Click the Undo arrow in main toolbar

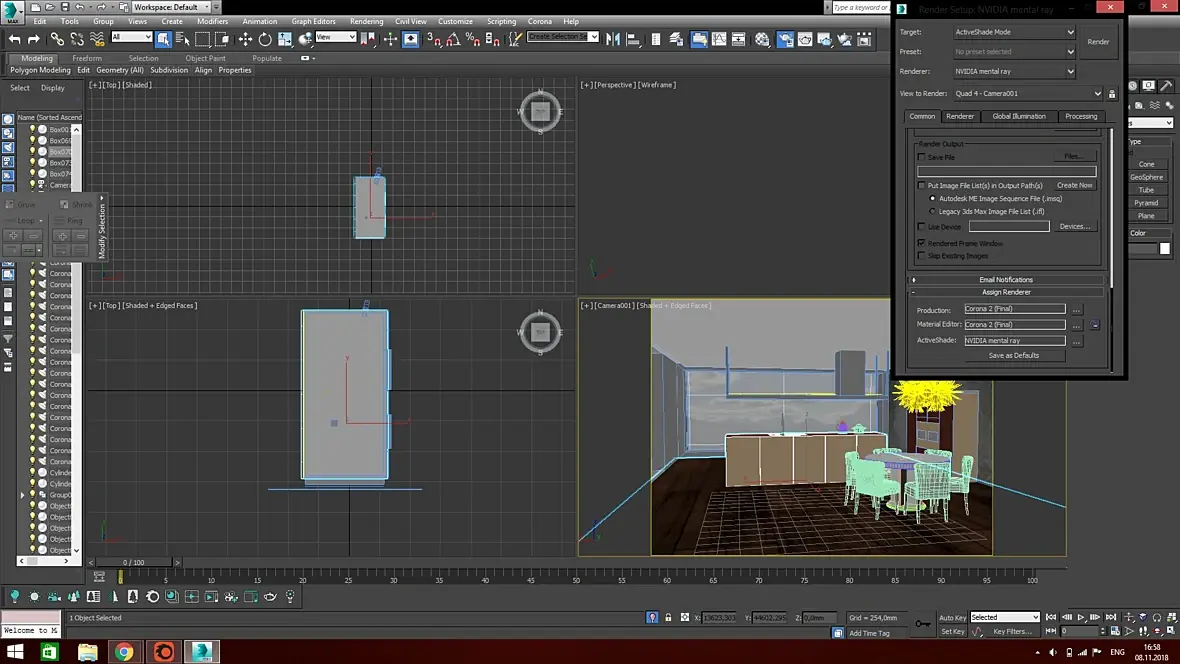click(15, 39)
